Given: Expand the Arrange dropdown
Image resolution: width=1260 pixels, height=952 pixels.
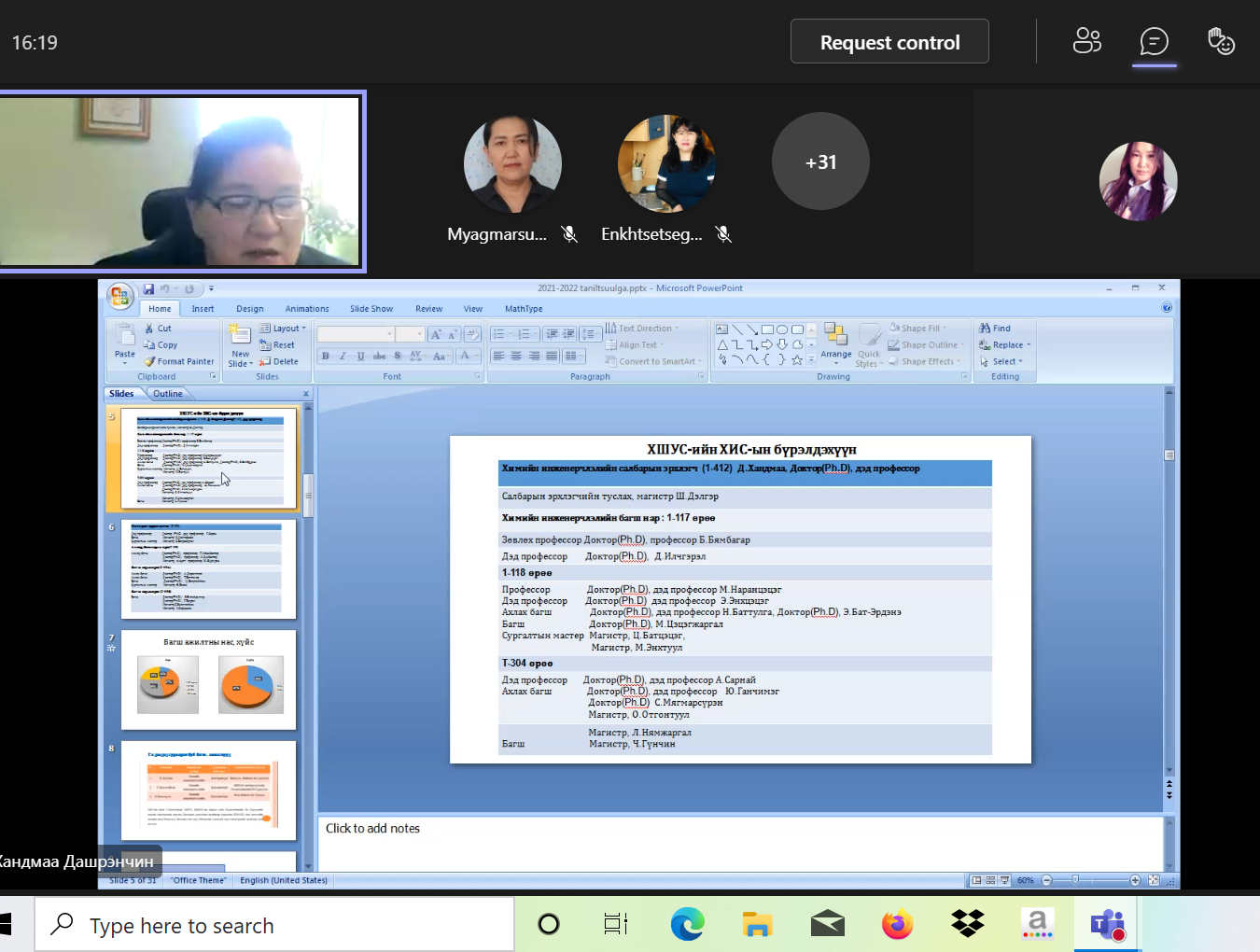Looking at the screenshot, I should click(x=836, y=343).
